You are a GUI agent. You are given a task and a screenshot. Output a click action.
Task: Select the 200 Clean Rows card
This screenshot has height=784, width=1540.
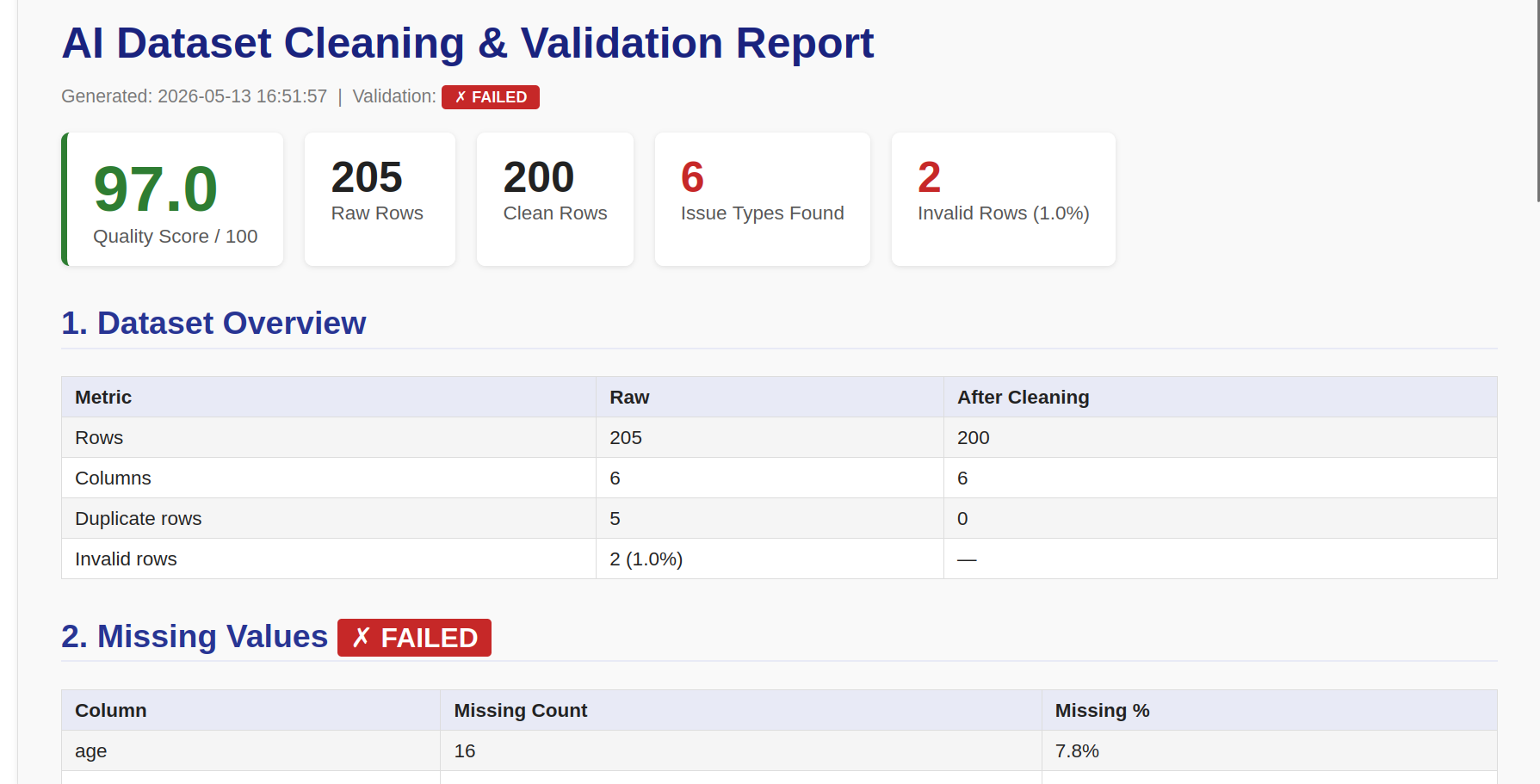pos(555,200)
